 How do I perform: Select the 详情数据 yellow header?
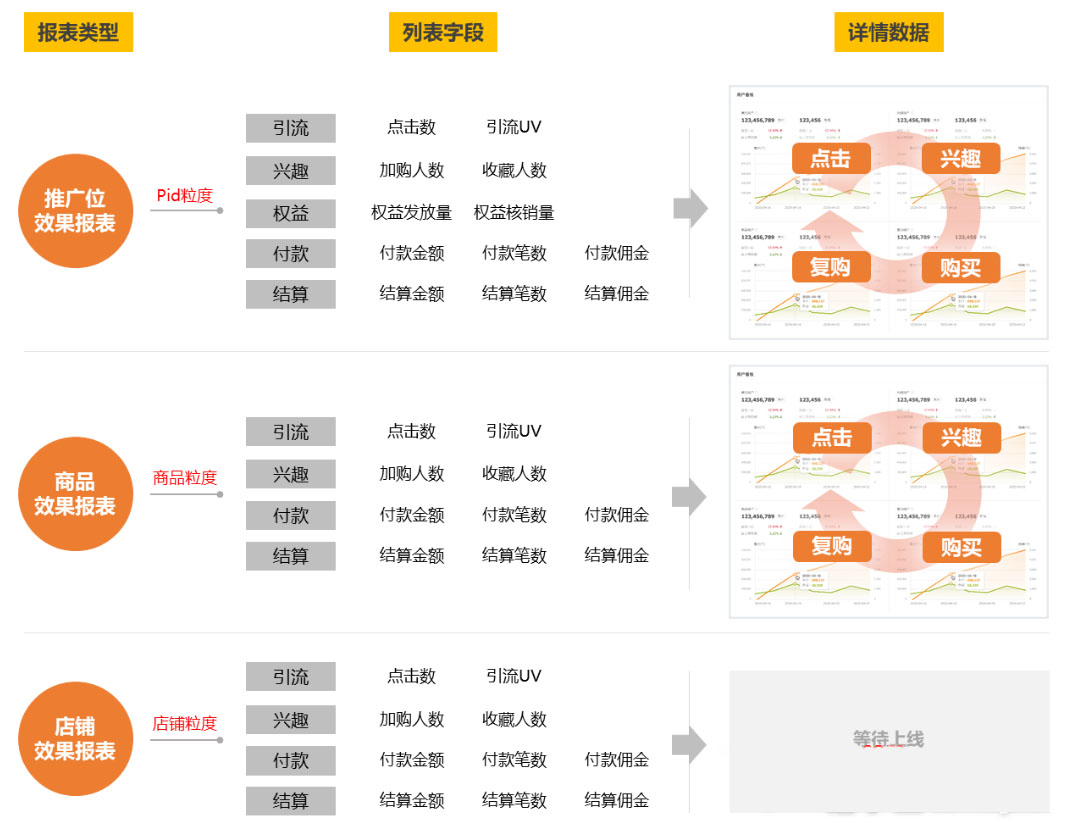click(888, 32)
